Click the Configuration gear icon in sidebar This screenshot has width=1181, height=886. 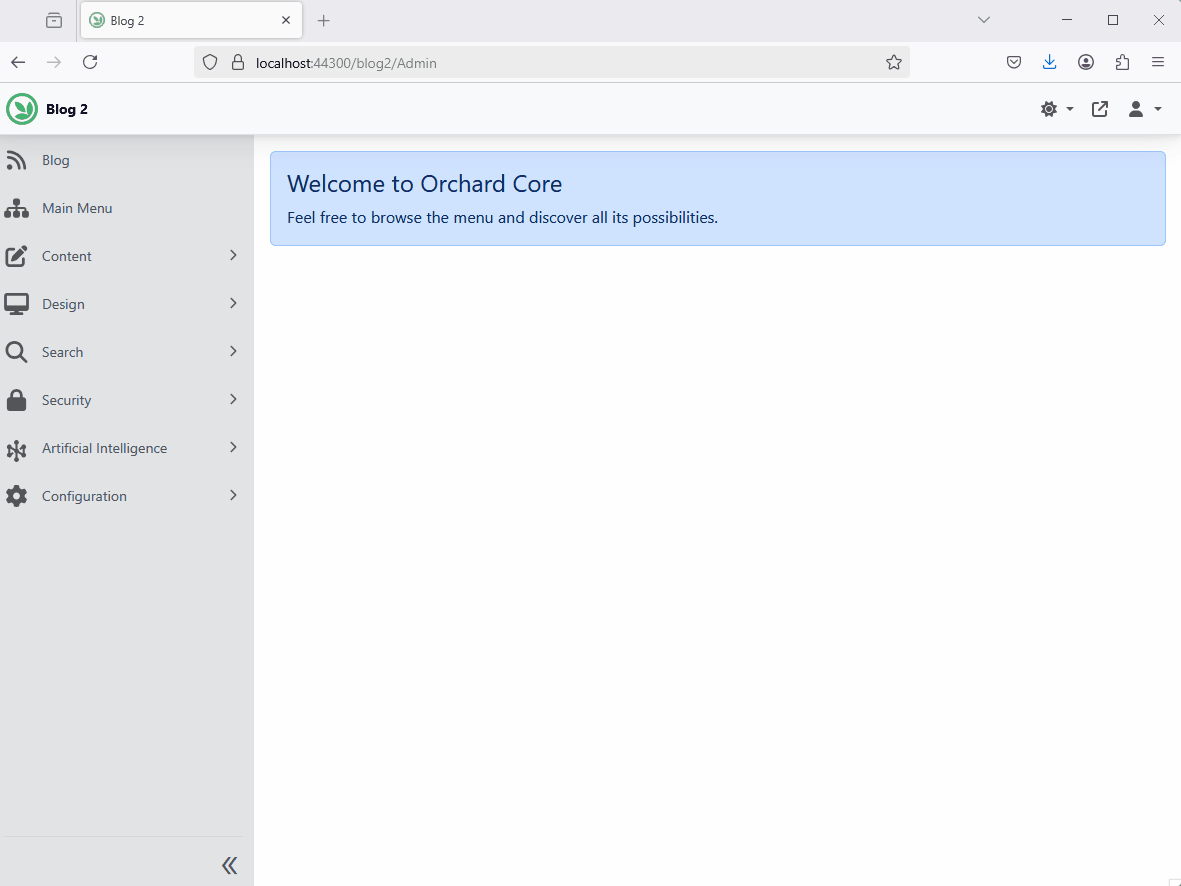pyautogui.click(x=17, y=495)
